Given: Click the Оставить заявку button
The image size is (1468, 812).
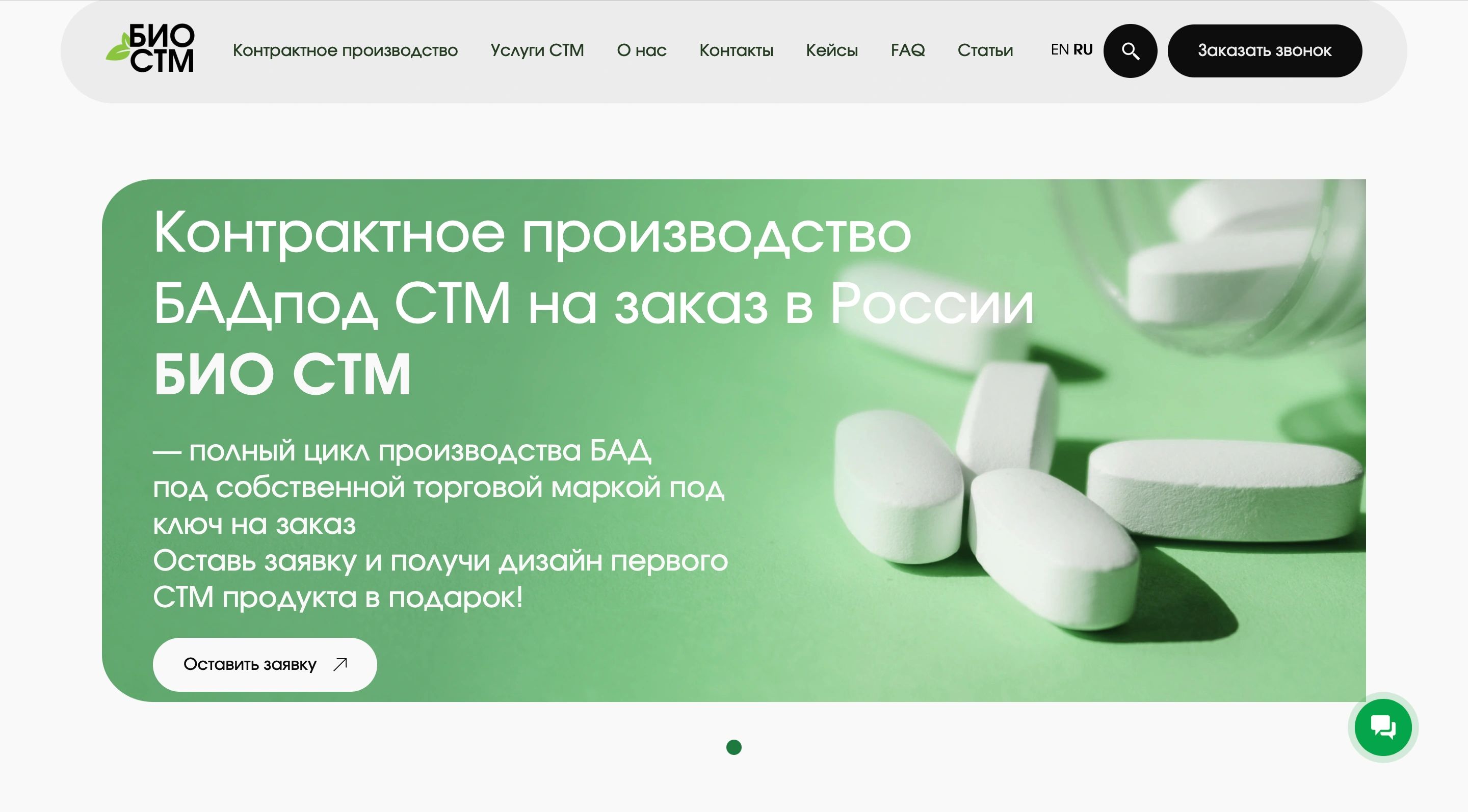Looking at the screenshot, I should coord(265,664).
